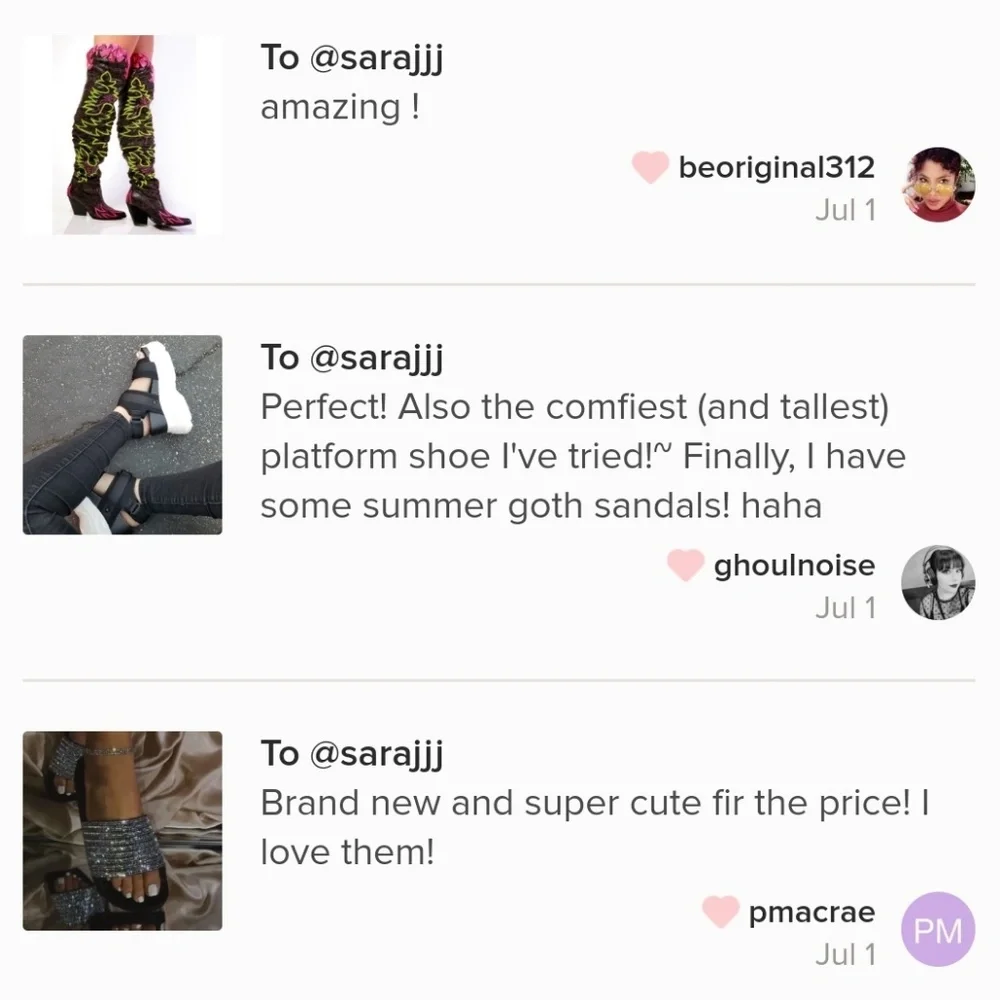View the neon over-the-knee boots photo
The image size is (1000, 1000).
point(122,135)
